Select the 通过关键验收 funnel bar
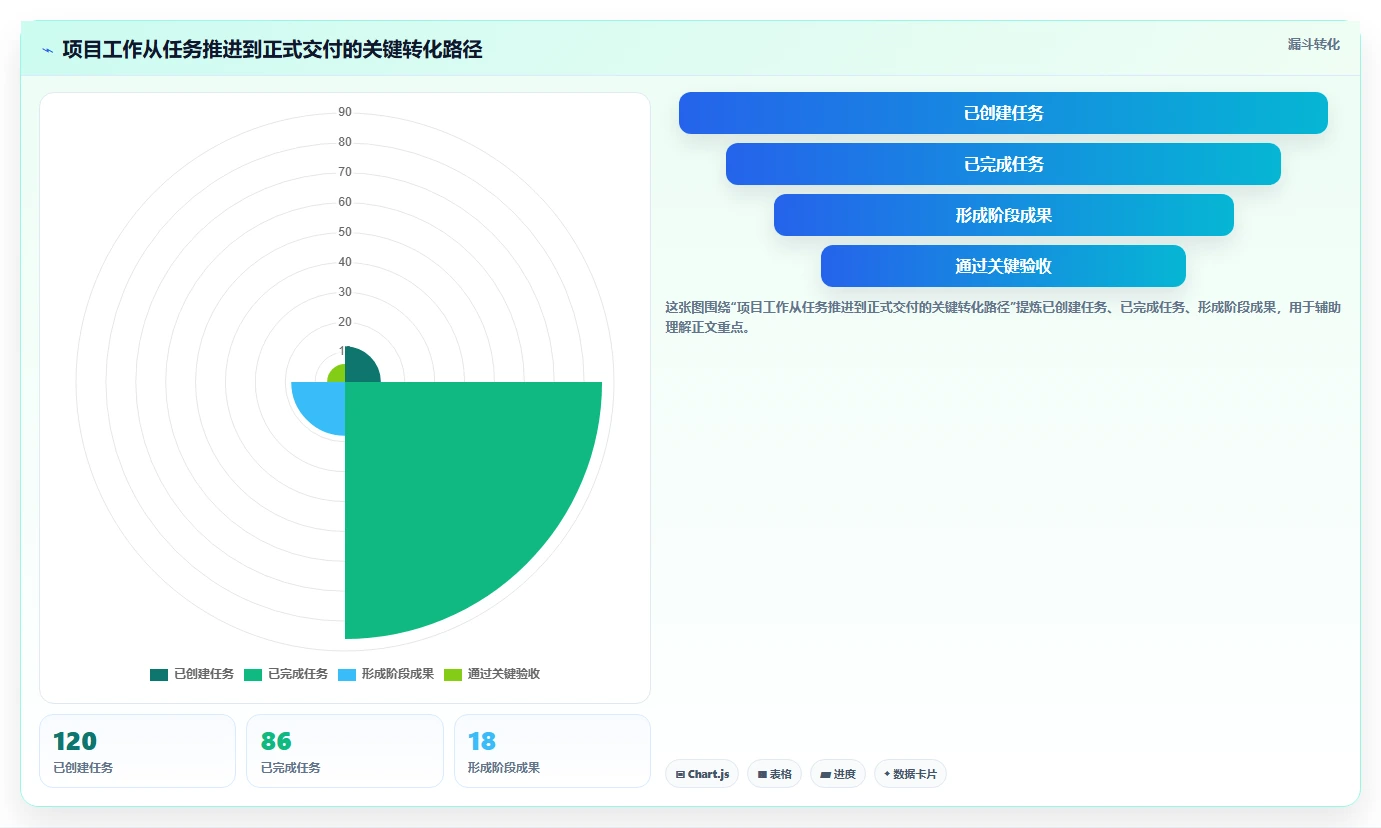Screen dimensions: 1381x828 [1003, 266]
